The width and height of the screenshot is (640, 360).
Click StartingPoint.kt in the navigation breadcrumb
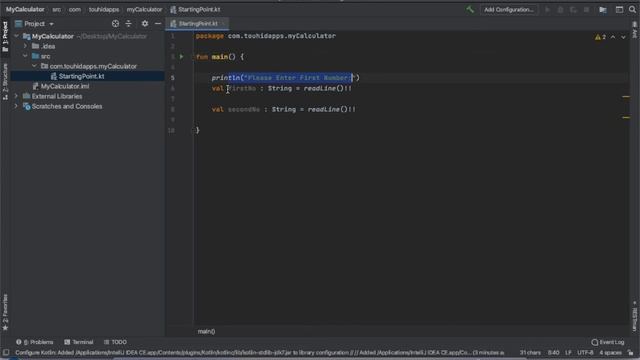(x=195, y=9)
